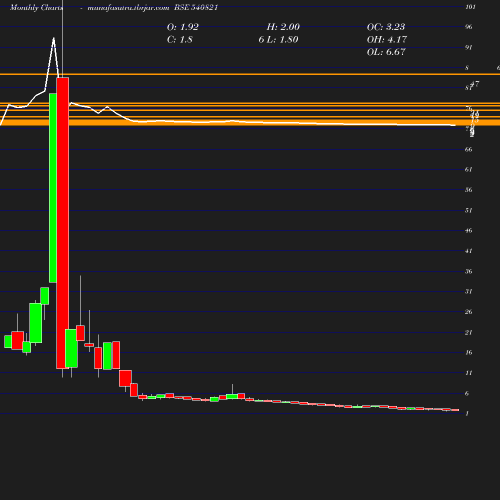Click the BSE 540821 ticker label

(x=196, y=7)
